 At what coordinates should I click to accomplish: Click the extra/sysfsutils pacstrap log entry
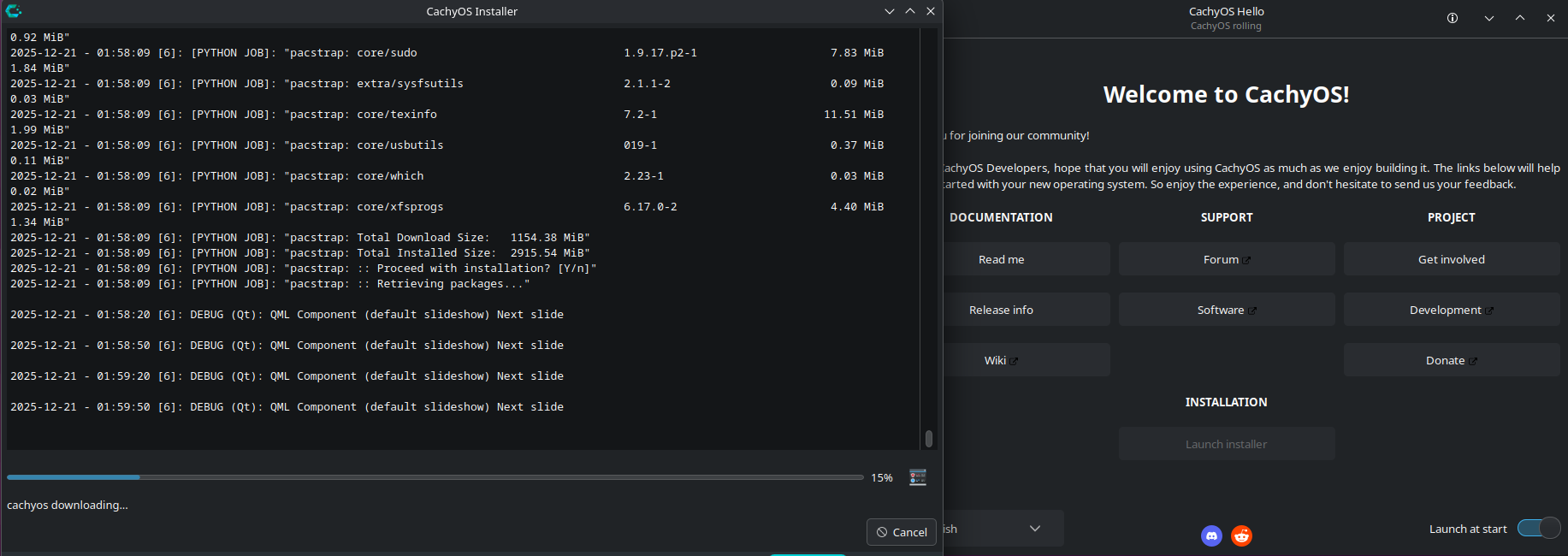[x=447, y=84]
